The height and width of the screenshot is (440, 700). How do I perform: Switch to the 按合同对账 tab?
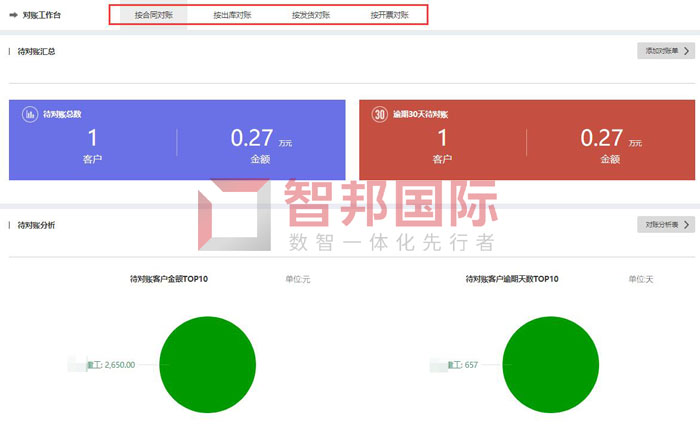coord(153,16)
